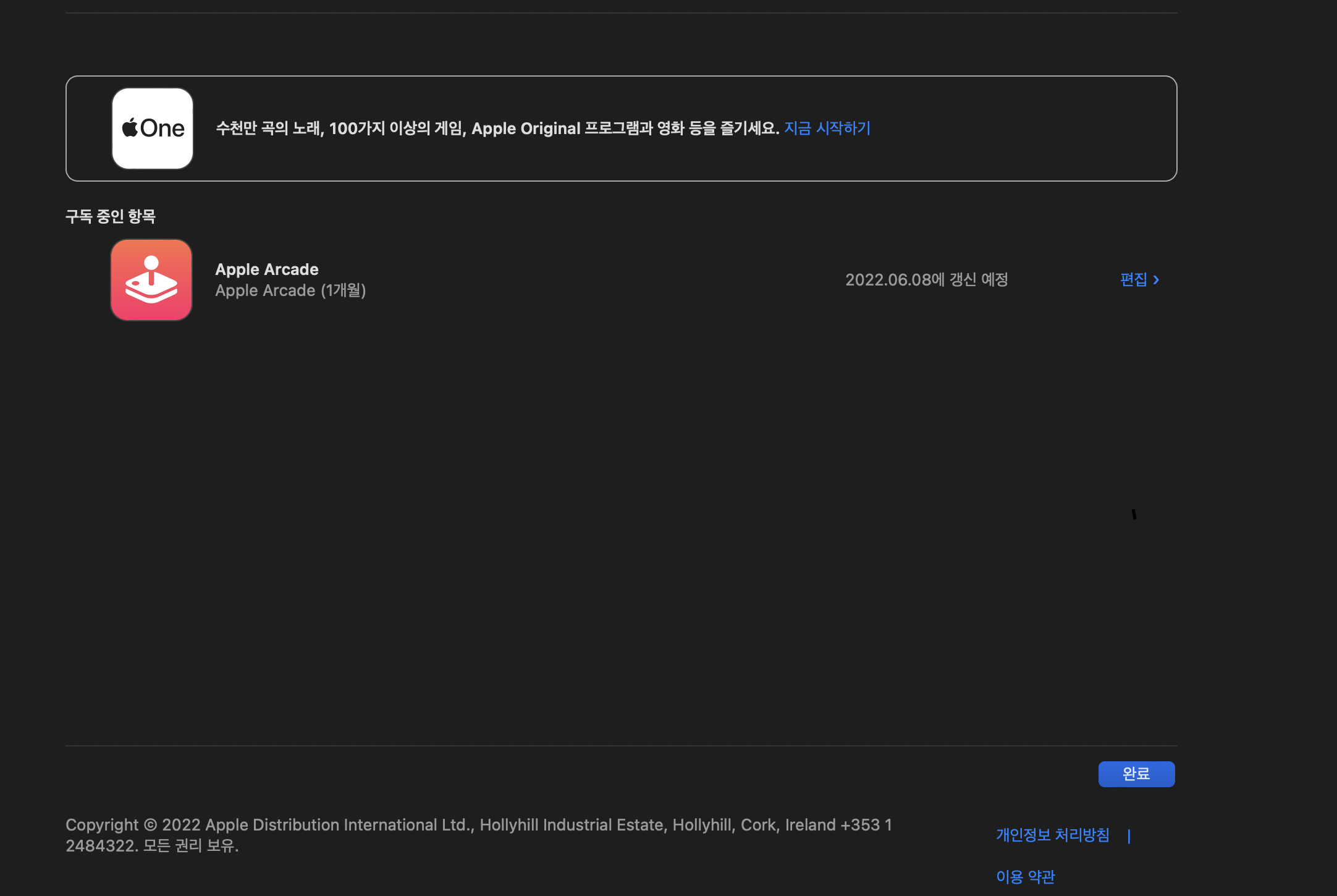Open the 이용 약관 link
This screenshot has width=1337, height=896.
click(1025, 876)
